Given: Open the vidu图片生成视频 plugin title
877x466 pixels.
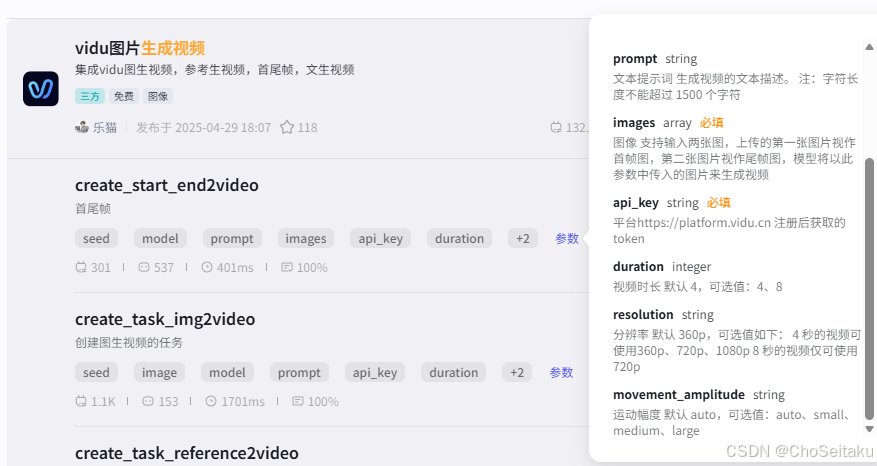Looking at the screenshot, I should tap(140, 48).
